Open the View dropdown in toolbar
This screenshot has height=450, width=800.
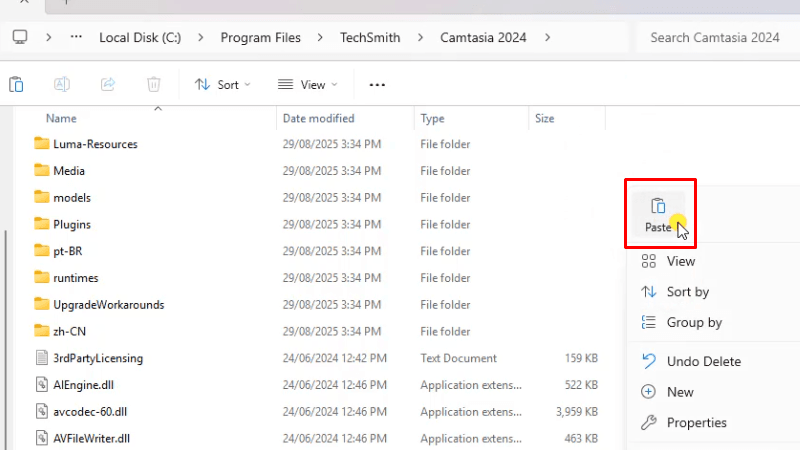pos(307,85)
